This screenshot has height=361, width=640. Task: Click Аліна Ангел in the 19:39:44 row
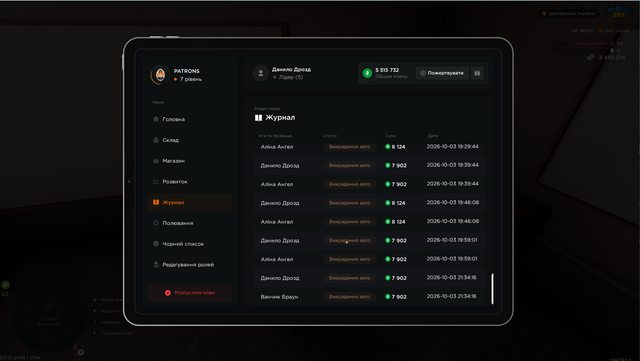coord(277,184)
